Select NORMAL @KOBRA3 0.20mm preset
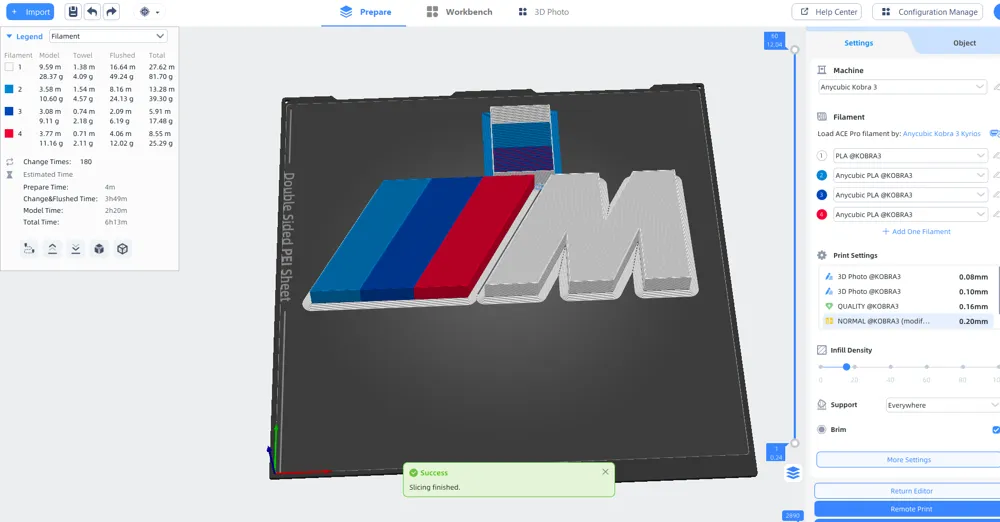The width and height of the screenshot is (1000, 522). pos(908,321)
